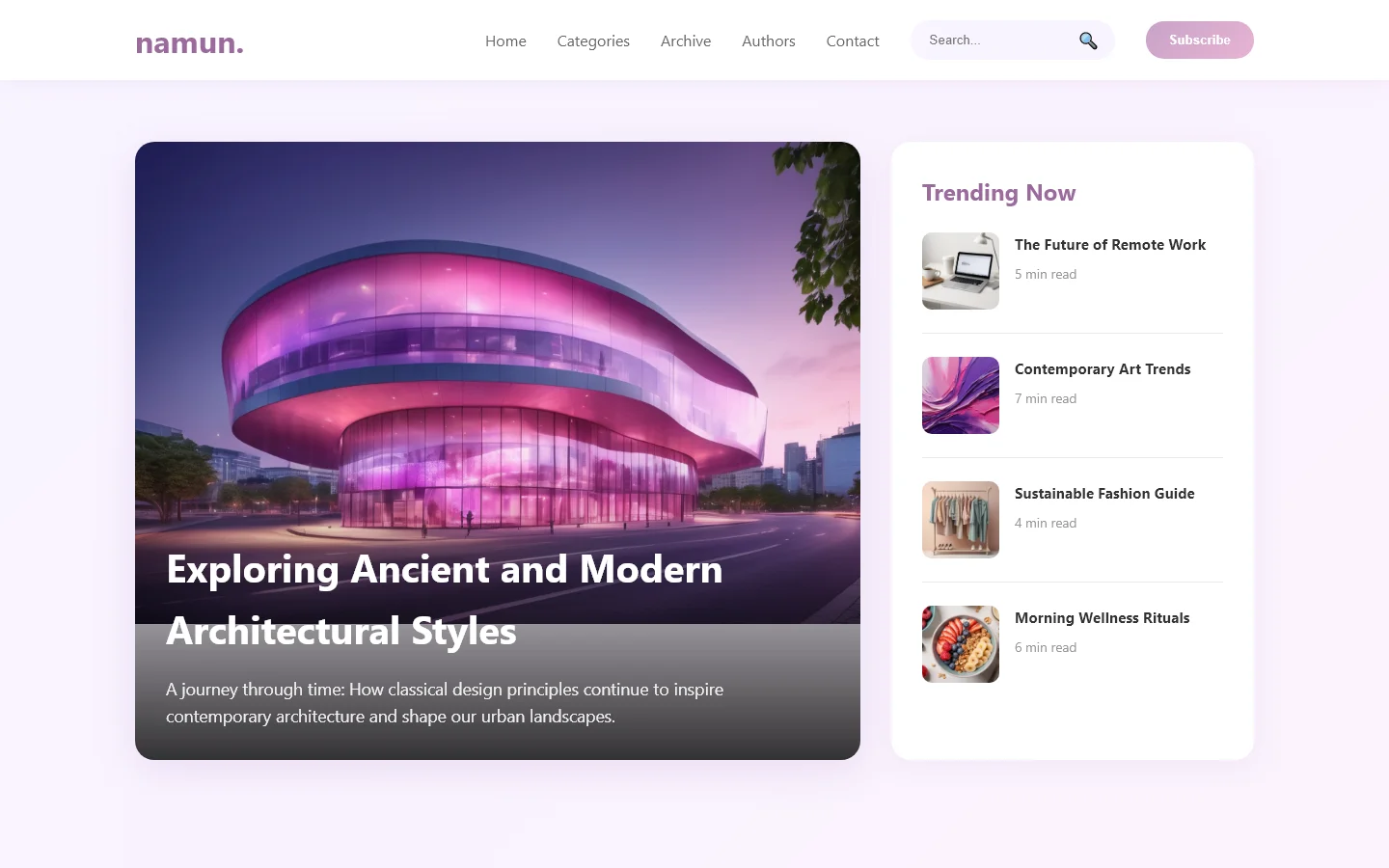Open 'Morning Wellness Rituals' article

pyautogui.click(x=1103, y=618)
